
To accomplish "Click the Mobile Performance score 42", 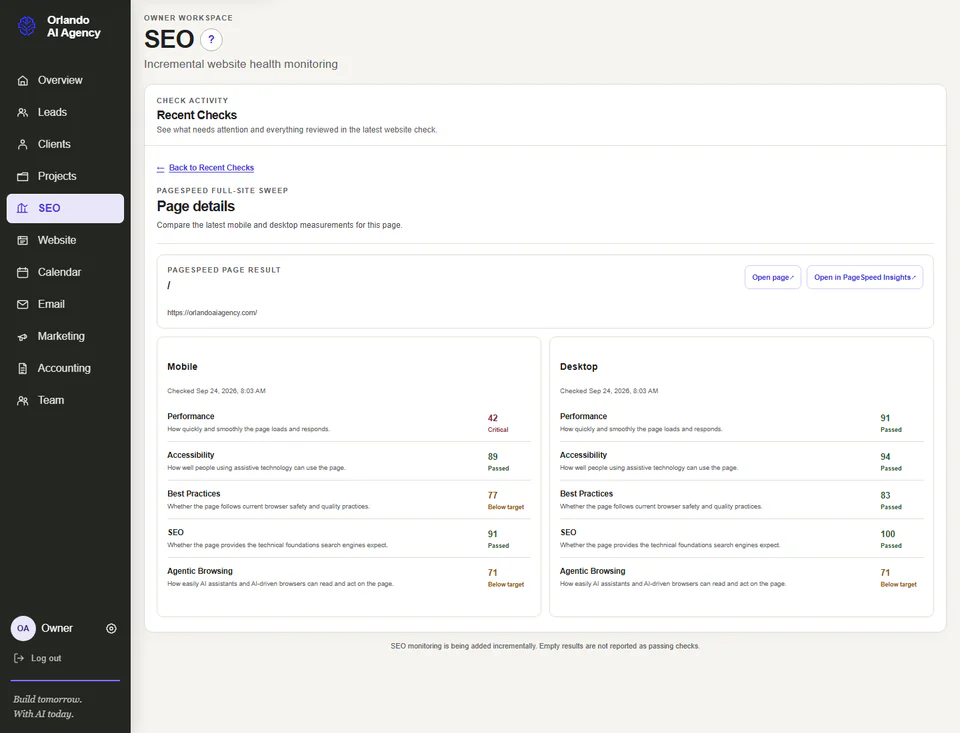I will coord(493,418).
